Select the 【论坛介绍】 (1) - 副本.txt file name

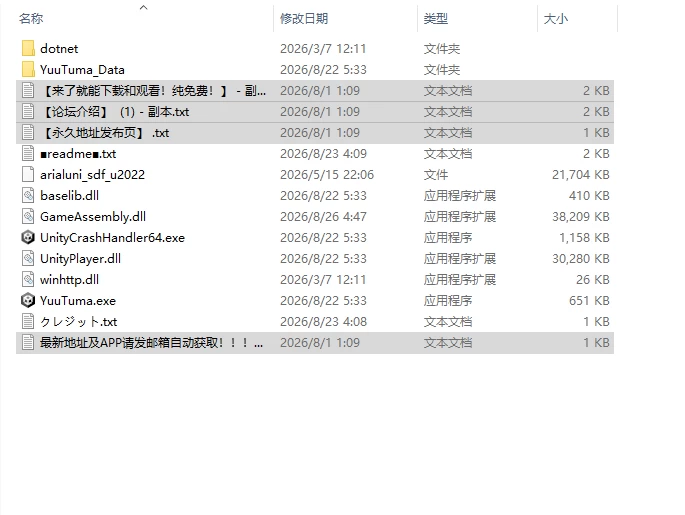[x=115, y=111]
